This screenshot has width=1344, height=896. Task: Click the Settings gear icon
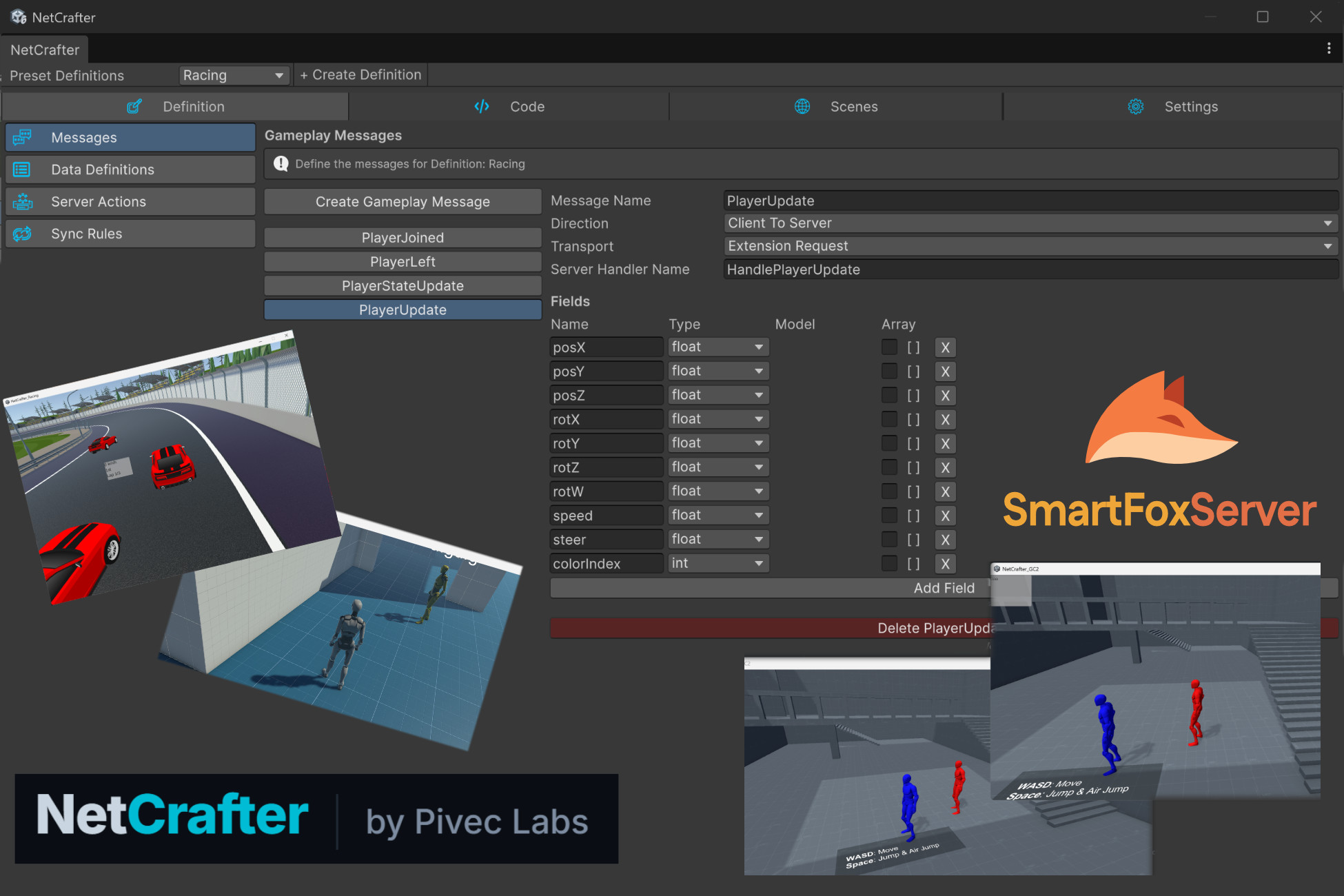tap(1136, 106)
